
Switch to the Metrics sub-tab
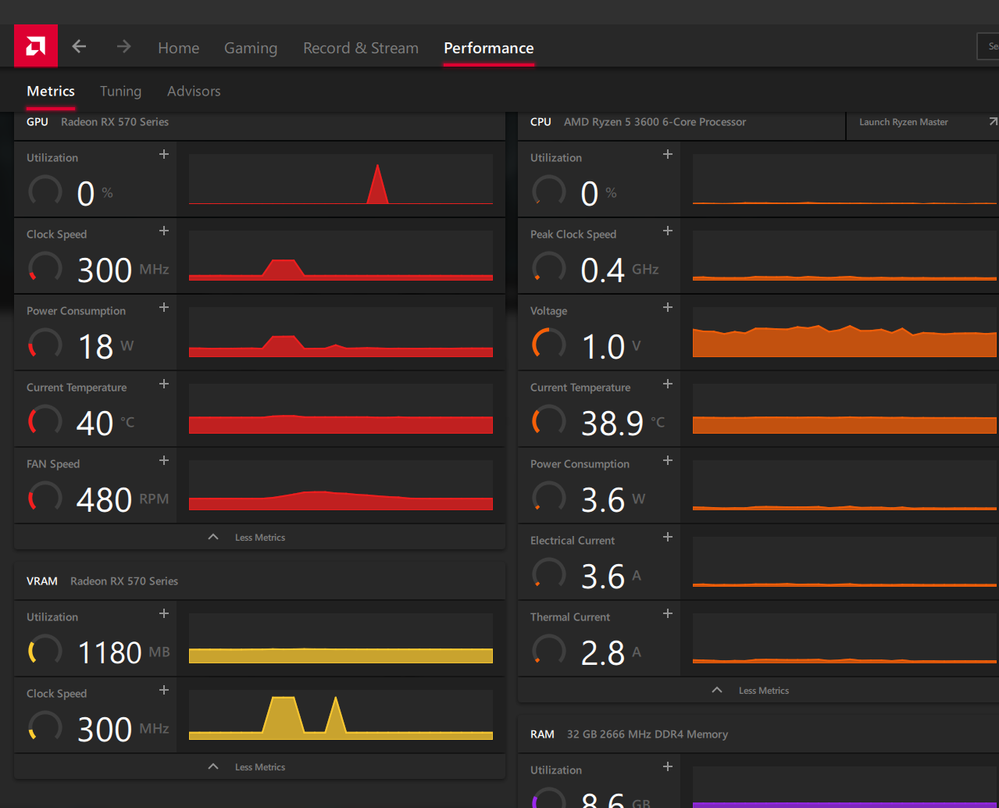click(50, 91)
